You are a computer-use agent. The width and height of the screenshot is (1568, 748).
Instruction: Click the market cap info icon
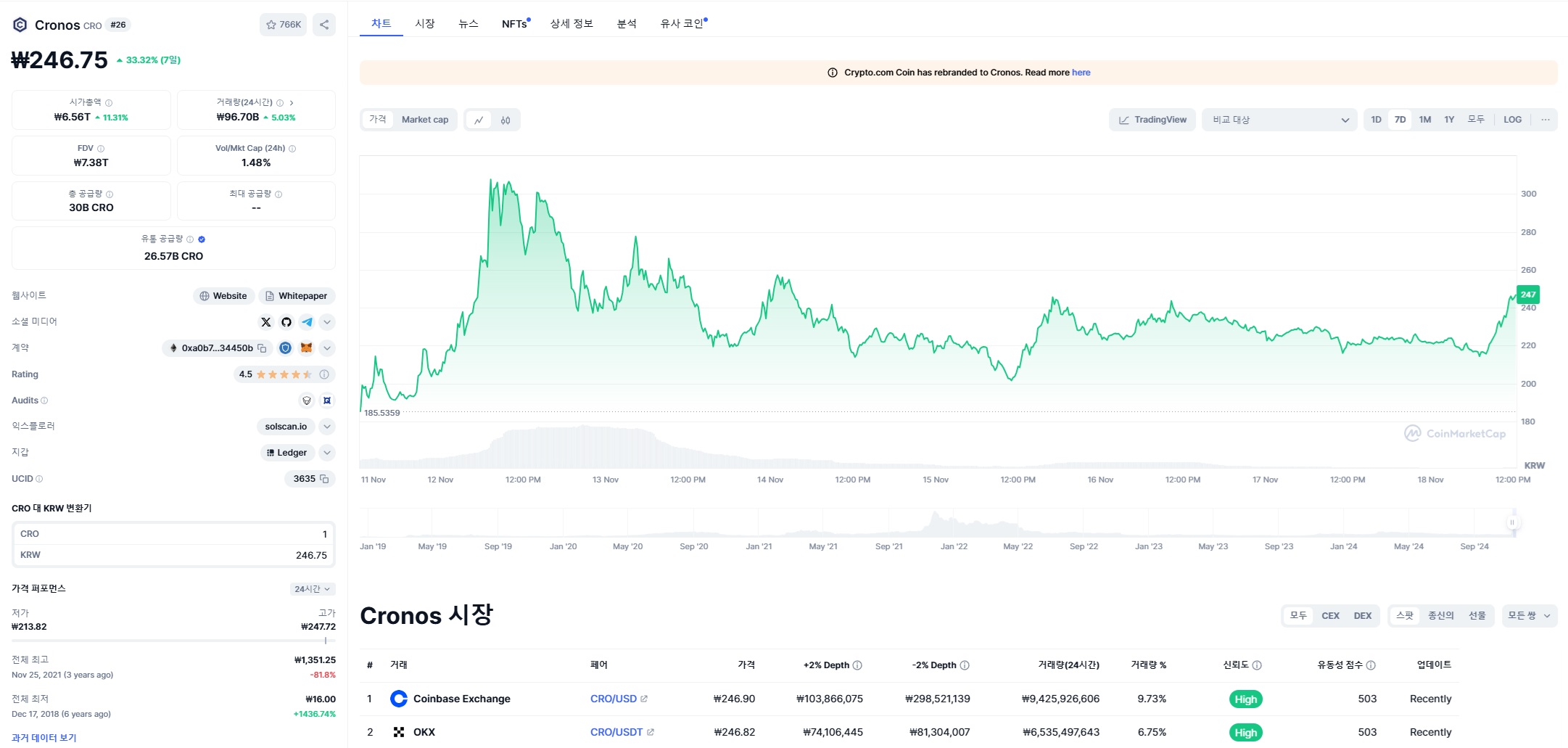click(x=109, y=103)
